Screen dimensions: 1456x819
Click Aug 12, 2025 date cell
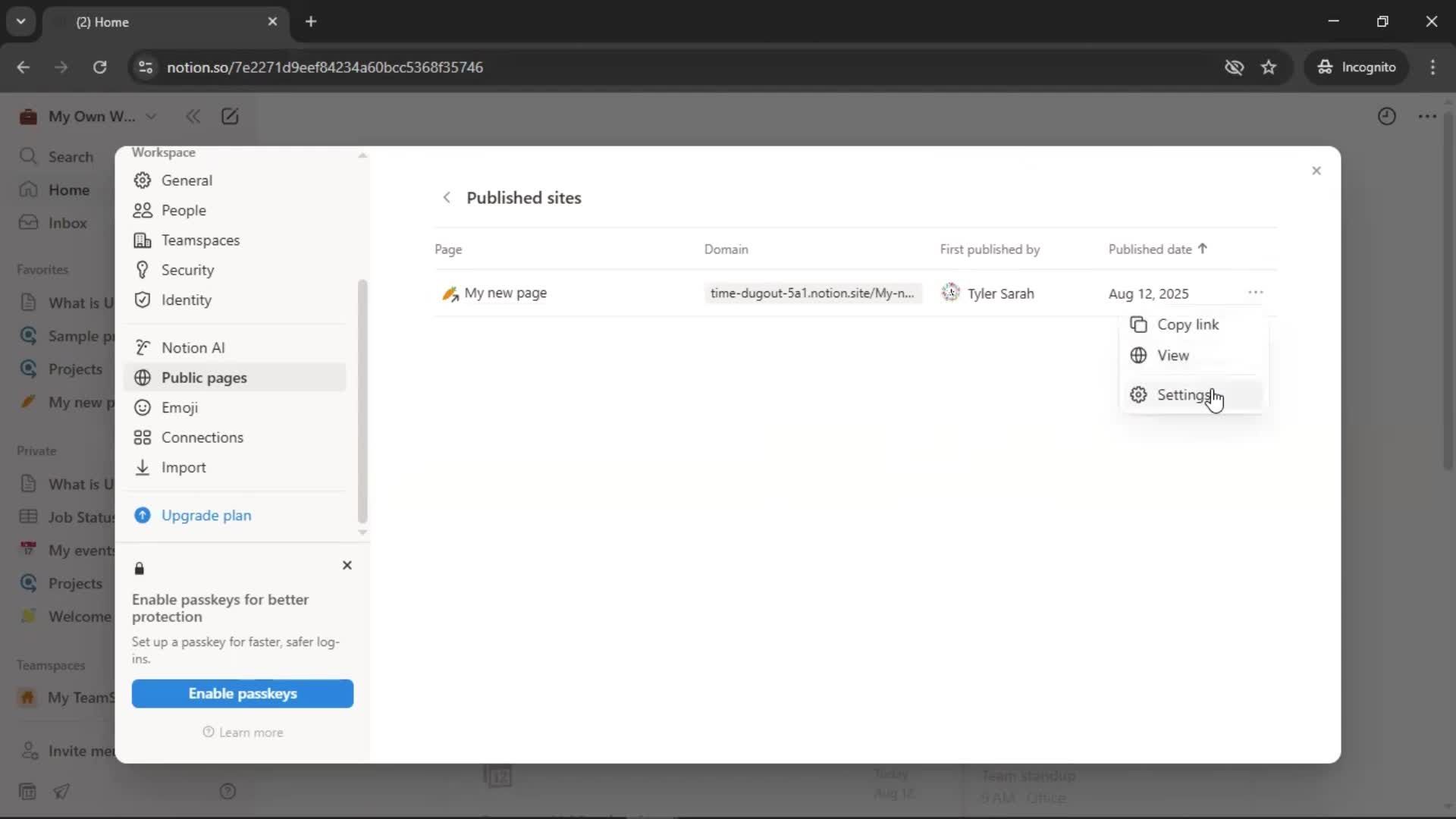(x=1148, y=294)
